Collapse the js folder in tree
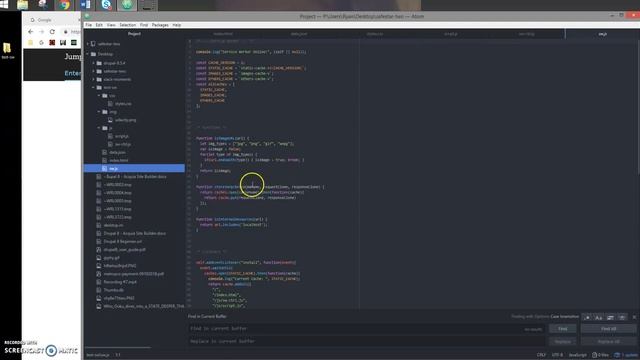The height and width of the screenshot is (360, 640). (99, 128)
